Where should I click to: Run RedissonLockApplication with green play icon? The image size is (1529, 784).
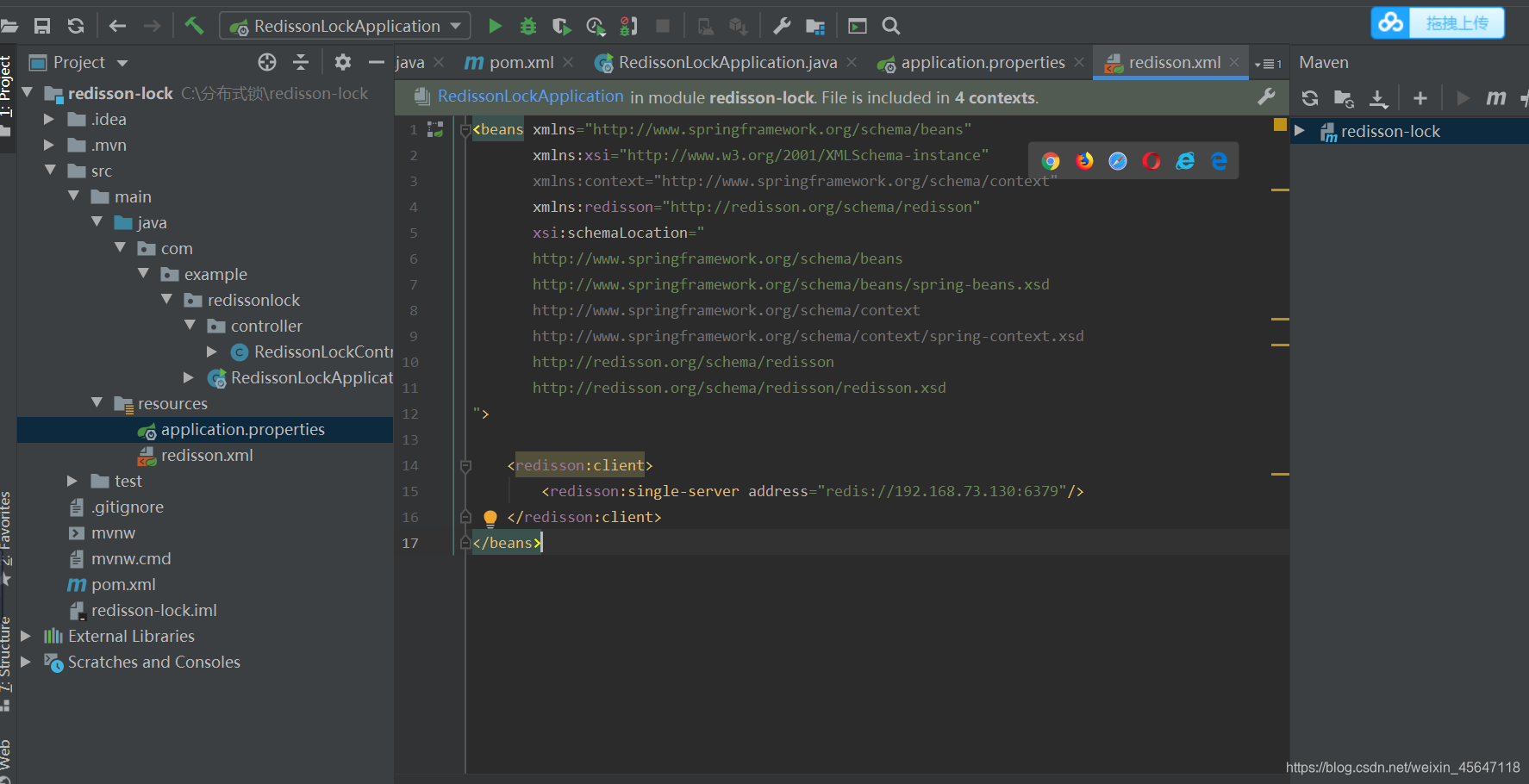495,26
